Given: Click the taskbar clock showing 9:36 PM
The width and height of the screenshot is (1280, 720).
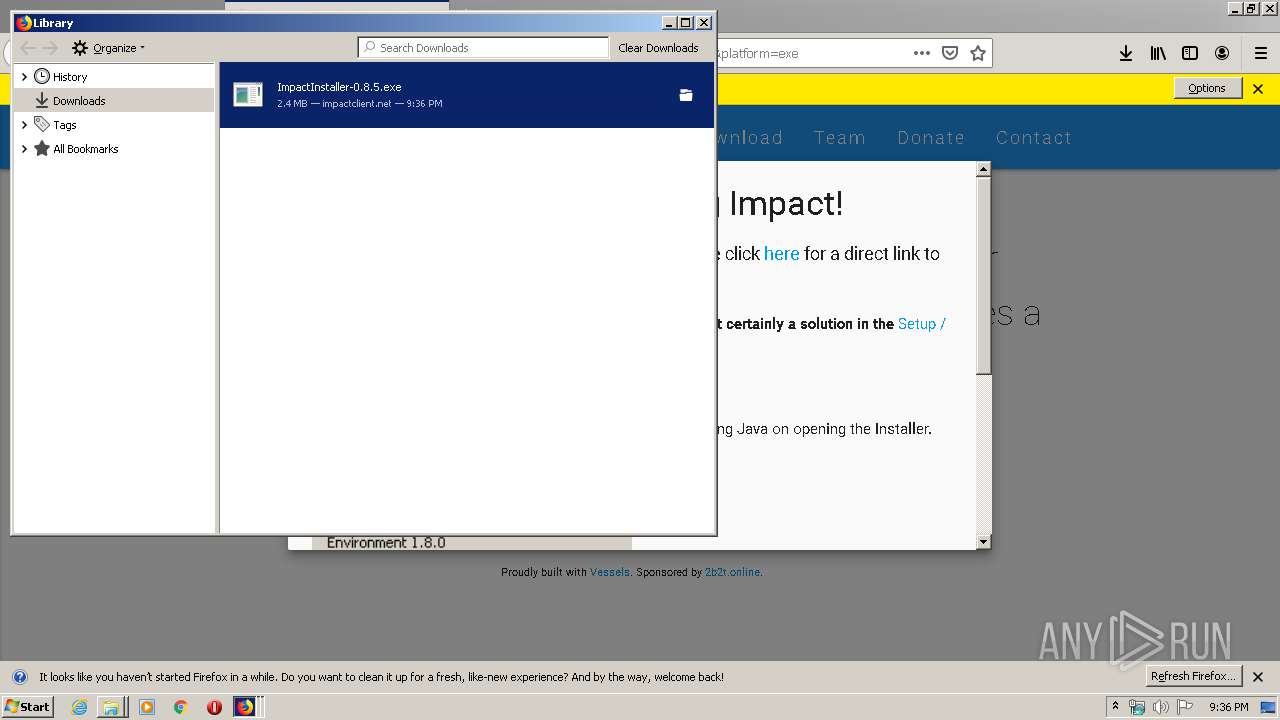Looking at the screenshot, I should [1228, 707].
